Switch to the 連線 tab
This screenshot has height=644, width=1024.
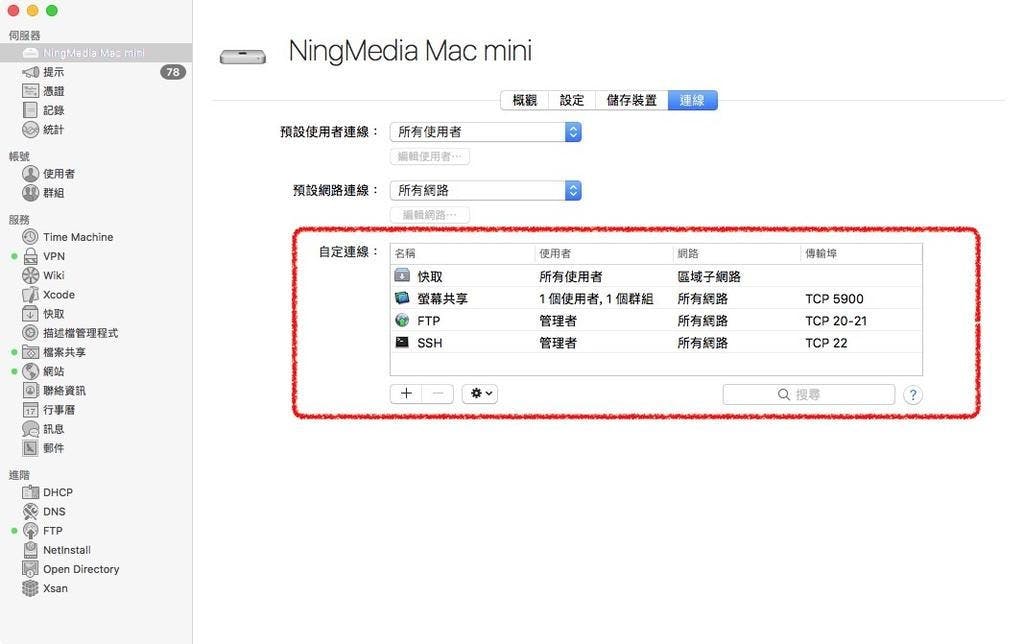pyautogui.click(x=692, y=100)
